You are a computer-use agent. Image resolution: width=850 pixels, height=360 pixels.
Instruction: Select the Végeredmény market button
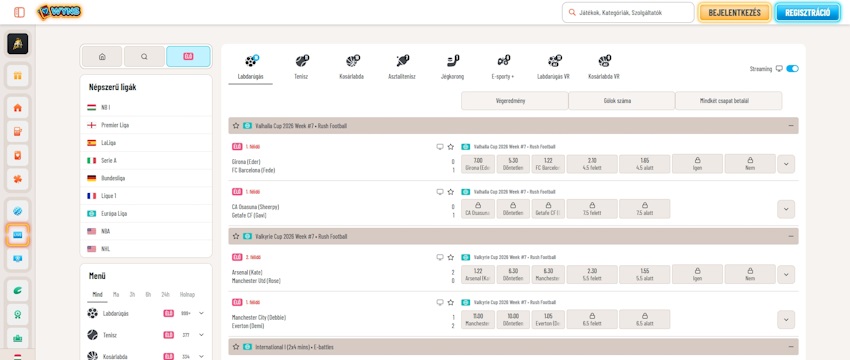(514, 101)
